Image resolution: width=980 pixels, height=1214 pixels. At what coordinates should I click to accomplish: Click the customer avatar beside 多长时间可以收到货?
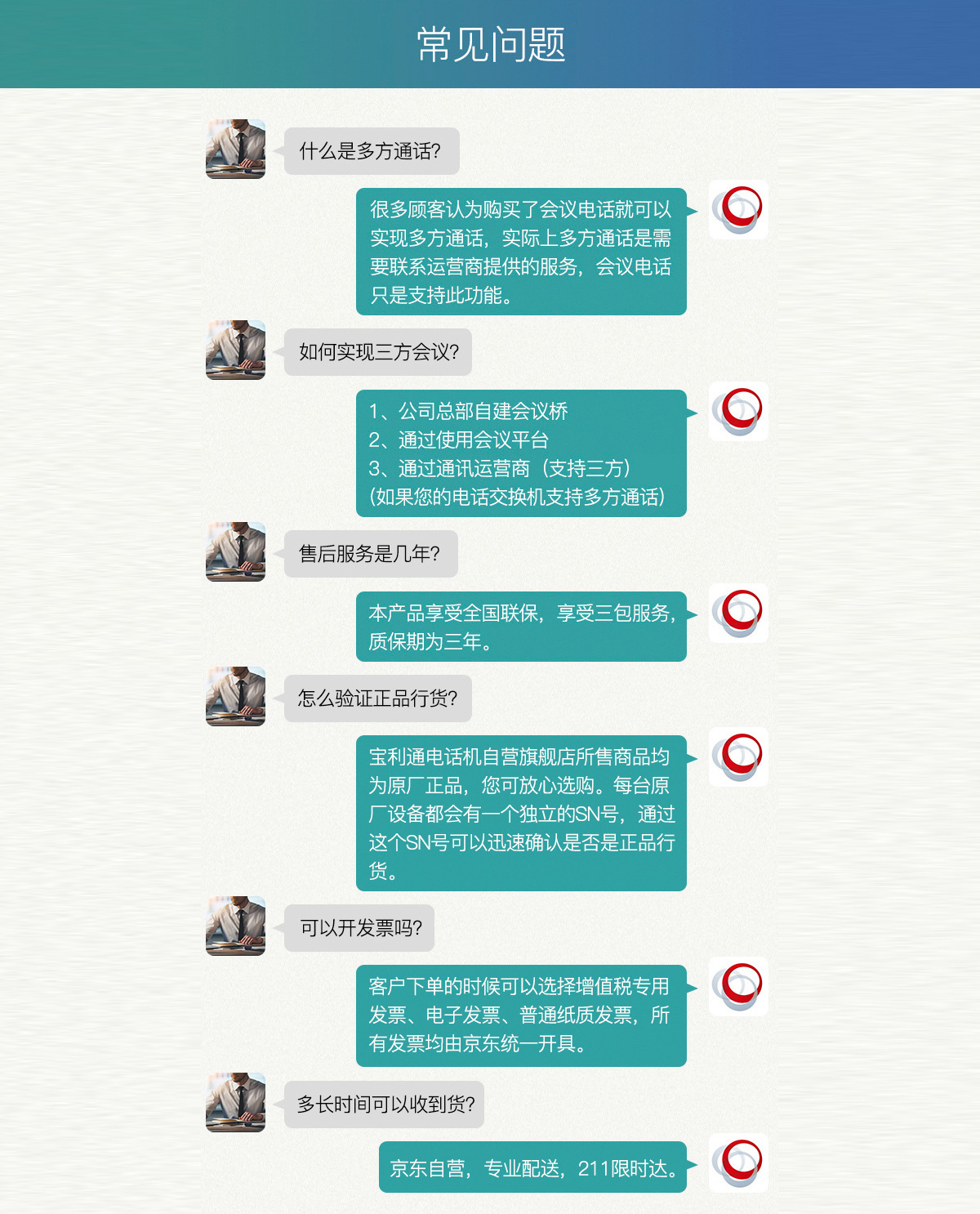[x=235, y=1102]
